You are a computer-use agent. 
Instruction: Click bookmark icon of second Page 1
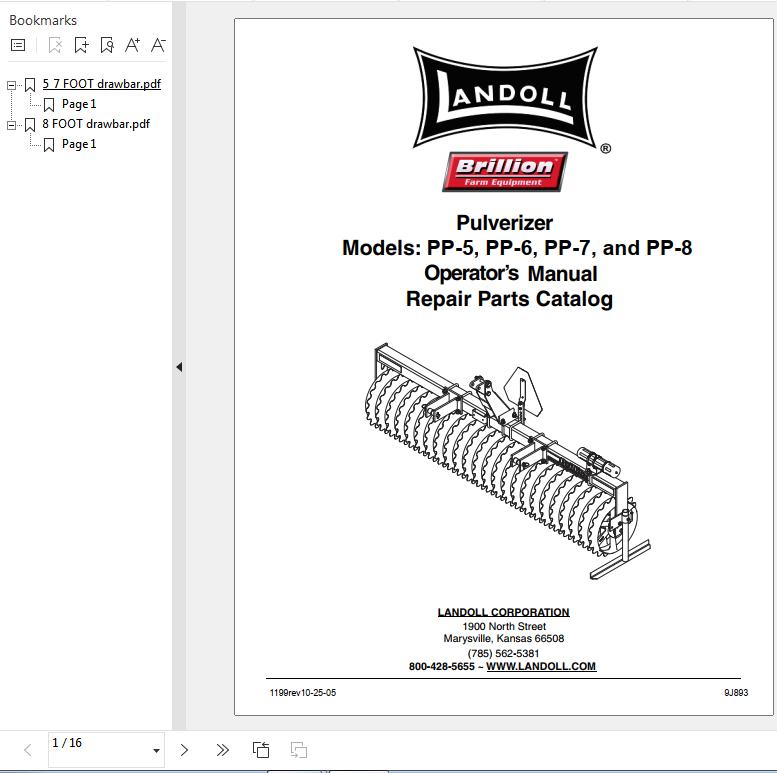coord(49,145)
